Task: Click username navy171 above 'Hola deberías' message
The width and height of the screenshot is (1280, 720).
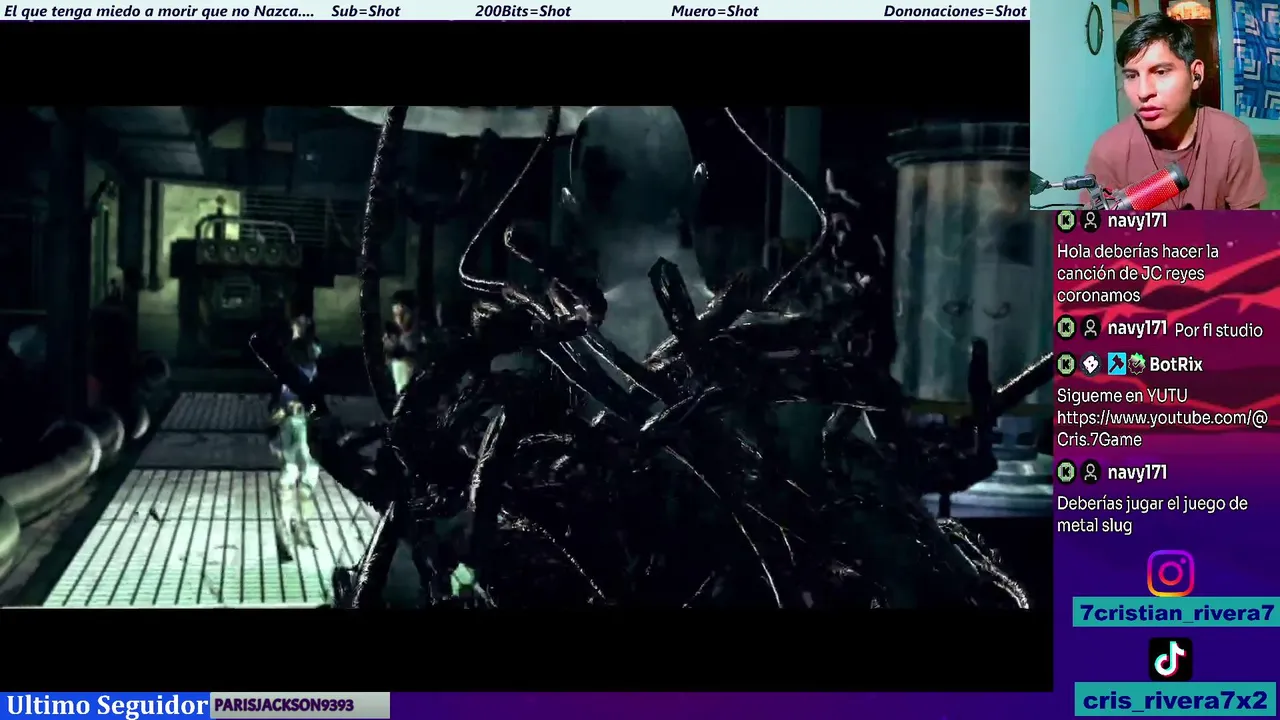Action: (x=1137, y=221)
